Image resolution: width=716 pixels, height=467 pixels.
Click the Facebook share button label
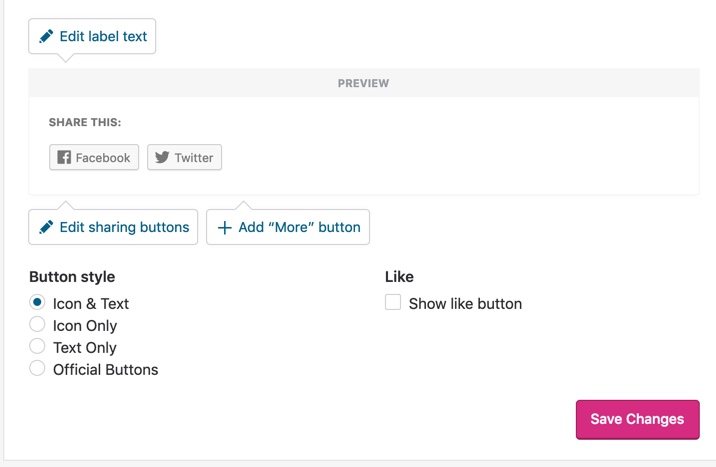tap(103, 158)
